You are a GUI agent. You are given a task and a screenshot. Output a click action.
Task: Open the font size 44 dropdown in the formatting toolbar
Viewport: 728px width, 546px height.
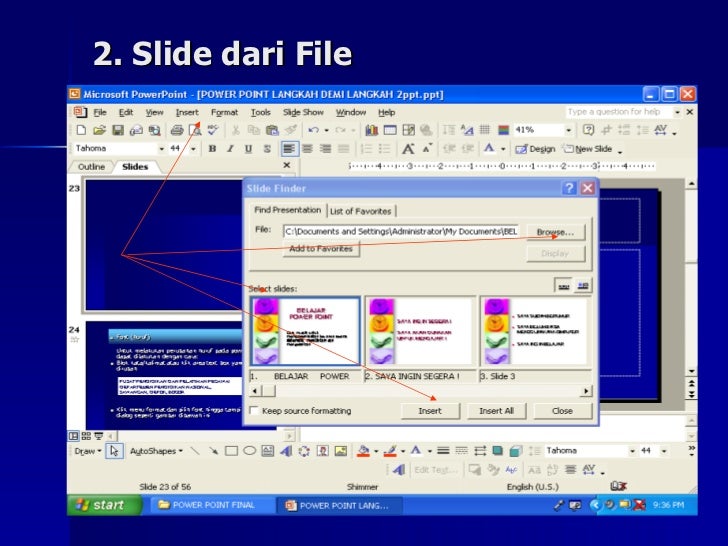pos(193,149)
